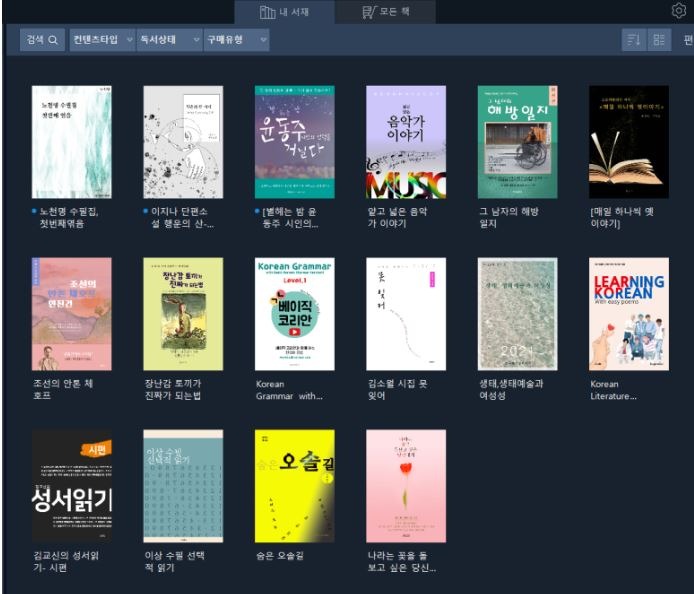Open the yellow 숨은 오솔길 book cover
Viewport: 694px width, 594px height.
(295, 486)
